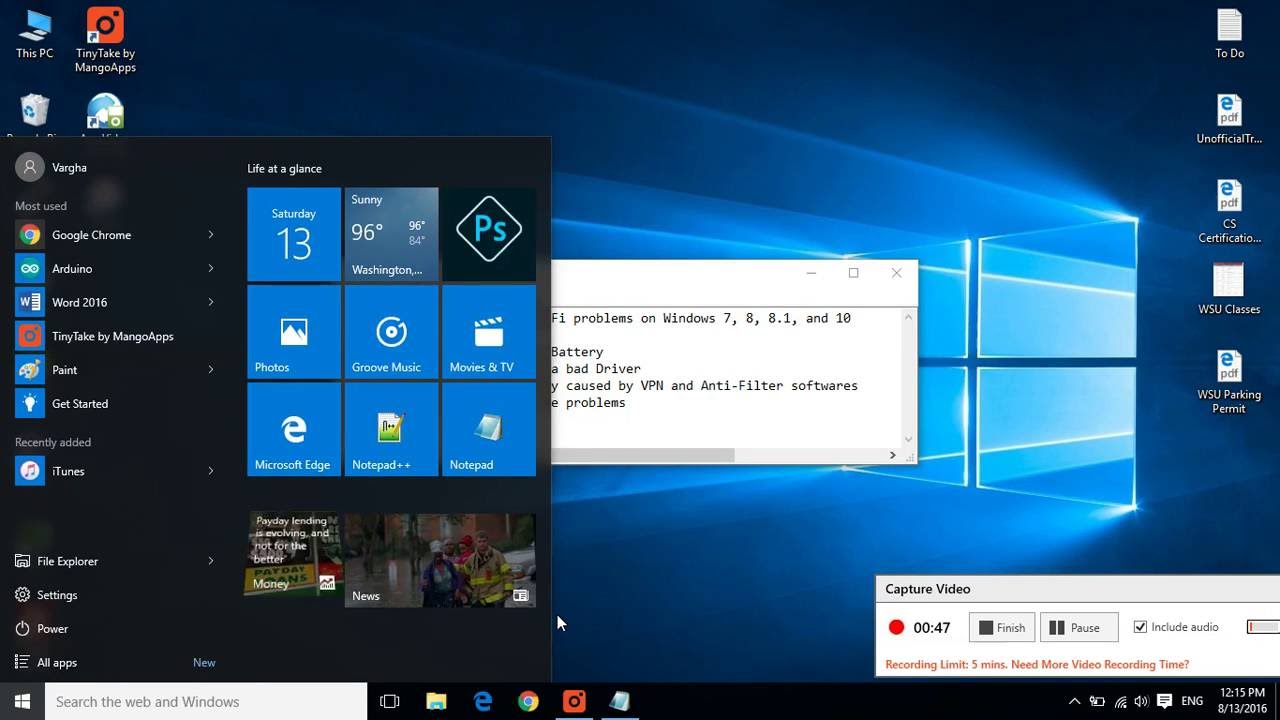Open the UnofficialTr... PDF on desktop
This screenshot has height=720, width=1280.
click(1229, 119)
